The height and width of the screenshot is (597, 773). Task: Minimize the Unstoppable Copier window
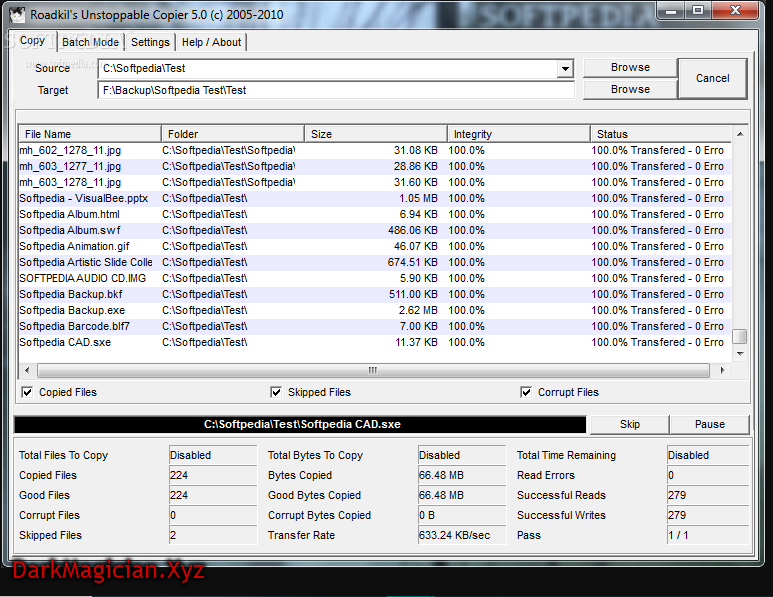coord(671,10)
